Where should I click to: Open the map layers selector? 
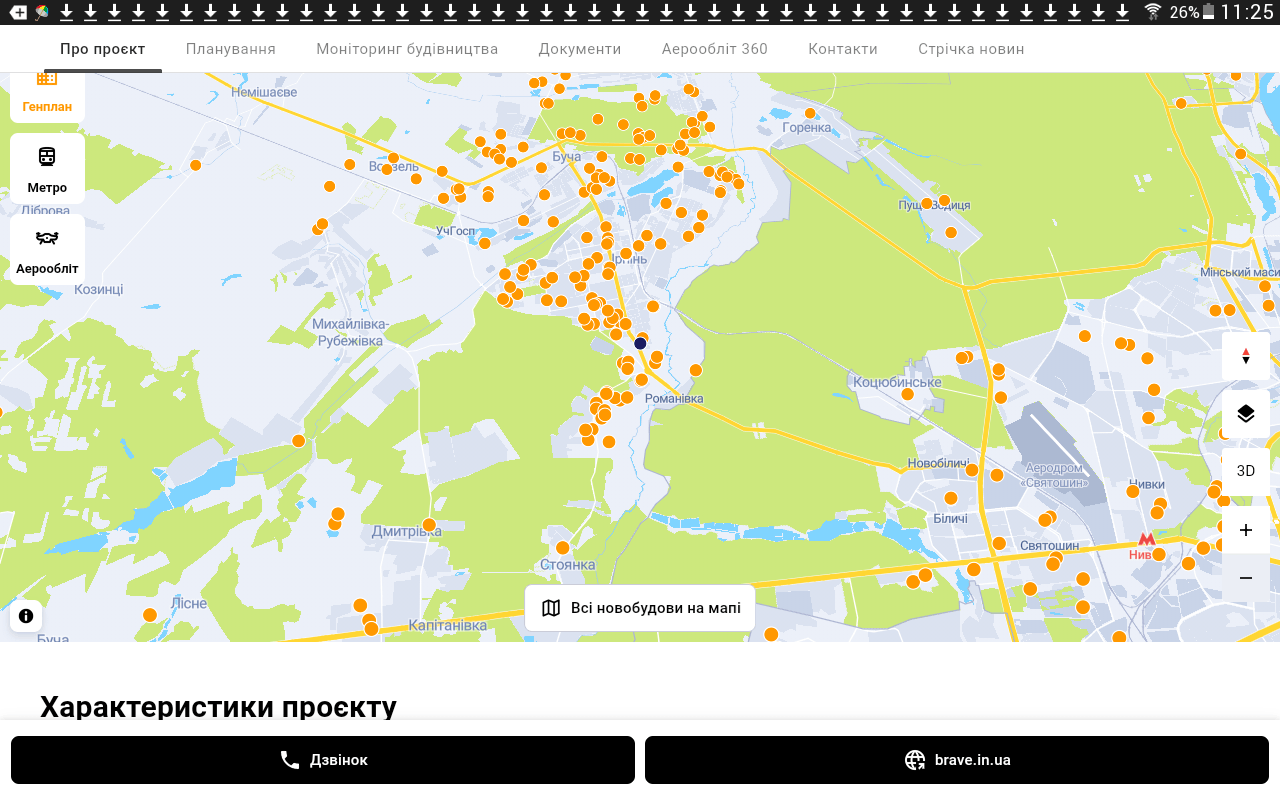pos(1245,413)
